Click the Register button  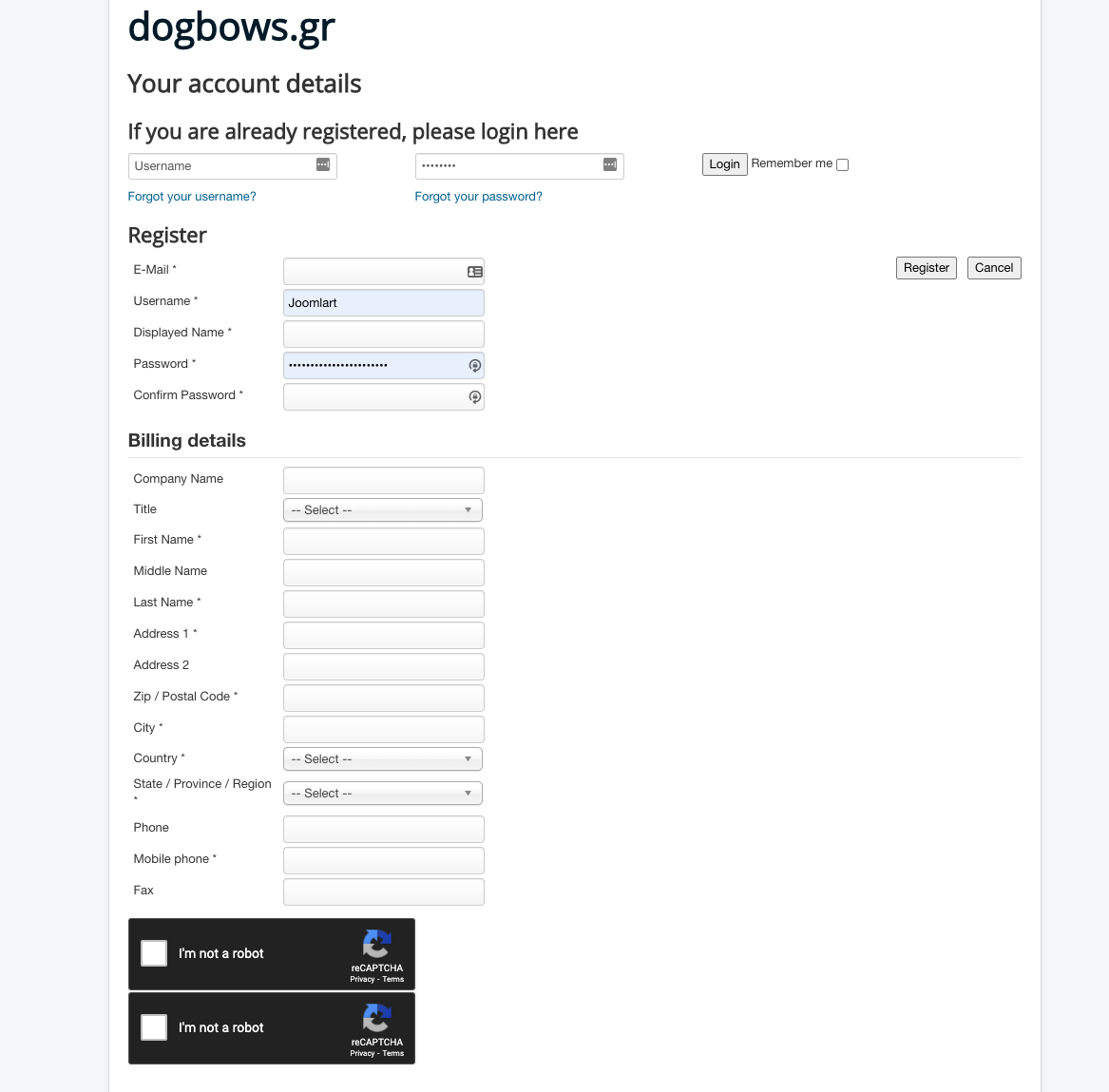pos(926,268)
